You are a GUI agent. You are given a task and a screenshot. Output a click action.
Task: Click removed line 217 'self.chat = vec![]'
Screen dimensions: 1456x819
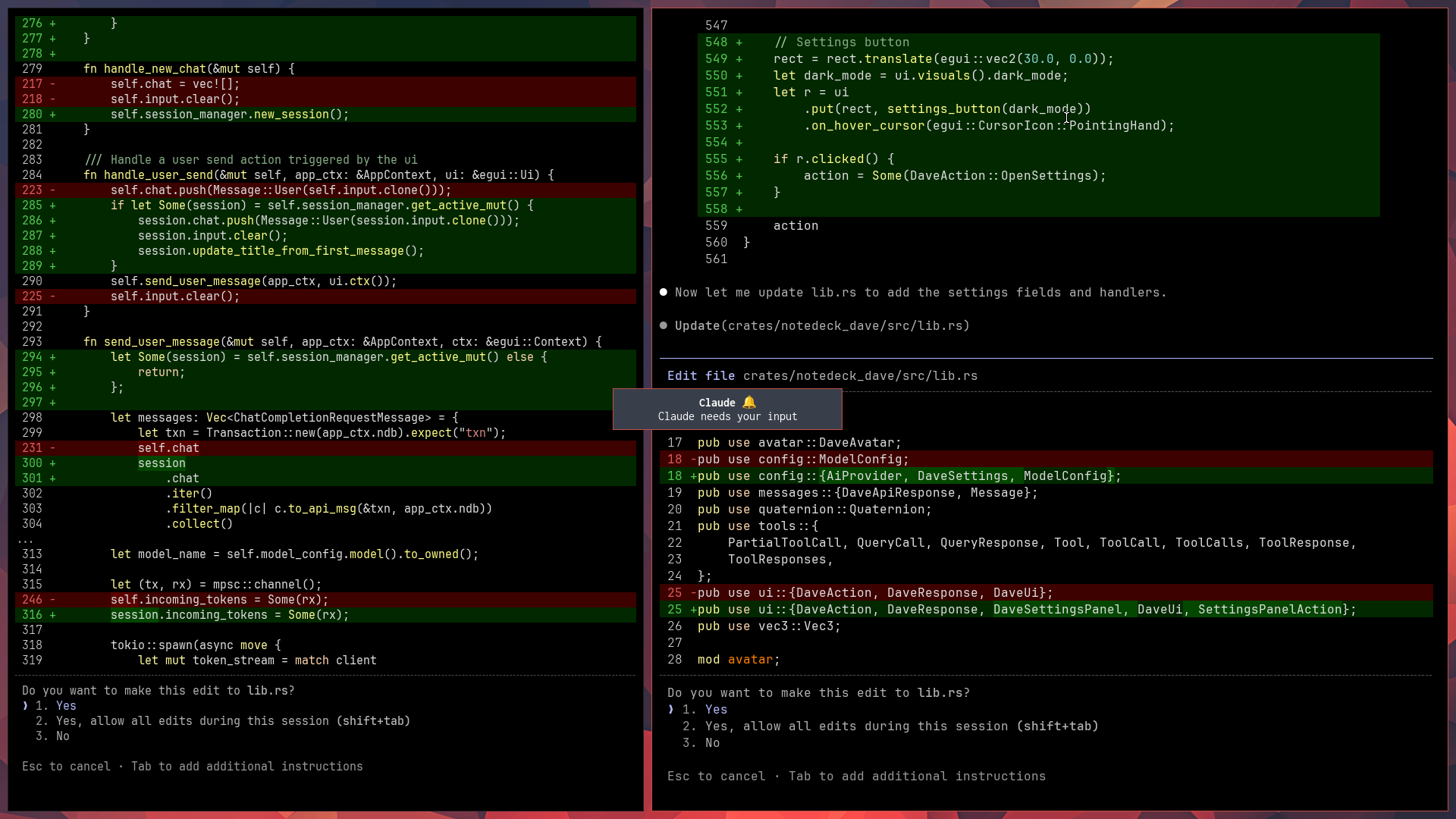174,83
